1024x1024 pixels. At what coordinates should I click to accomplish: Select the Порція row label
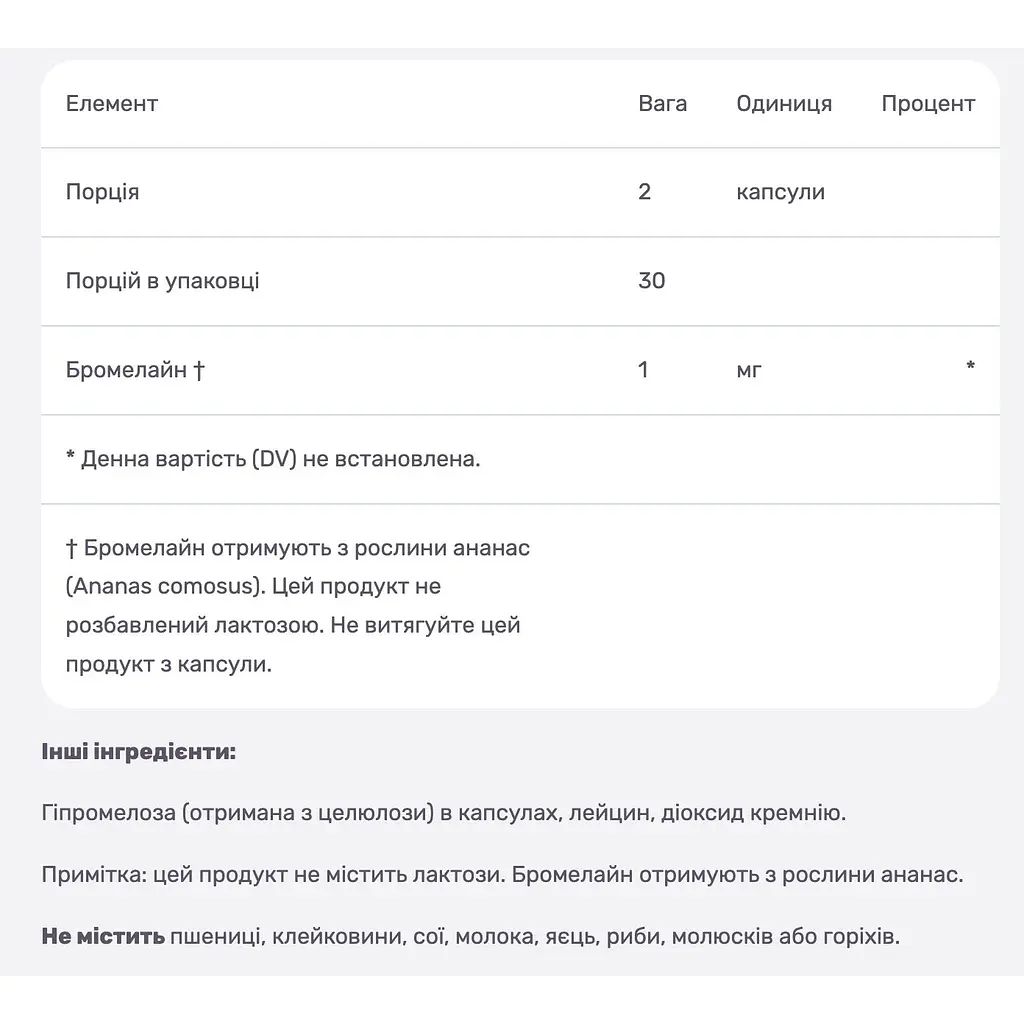click(103, 192)
